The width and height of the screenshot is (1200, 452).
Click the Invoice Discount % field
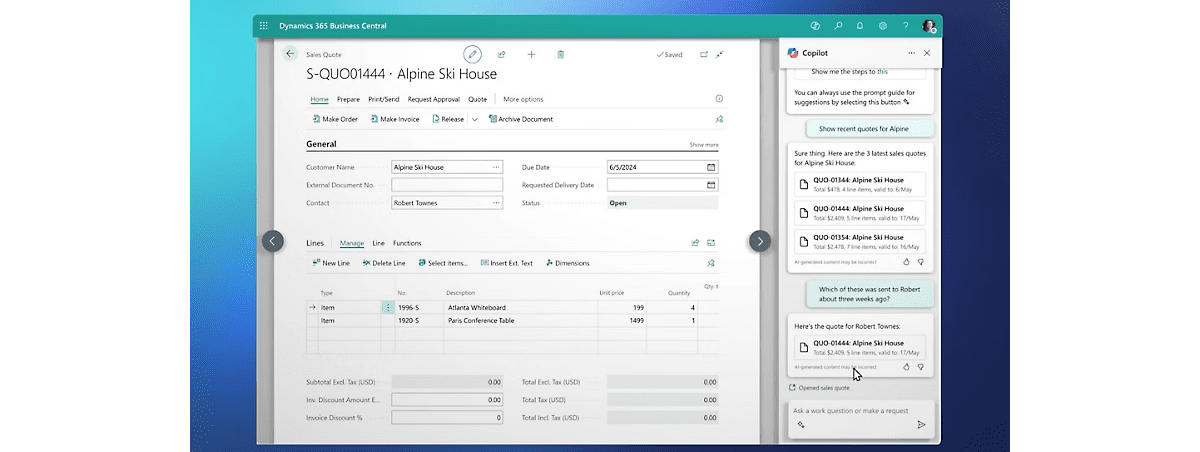click(447, 417)
